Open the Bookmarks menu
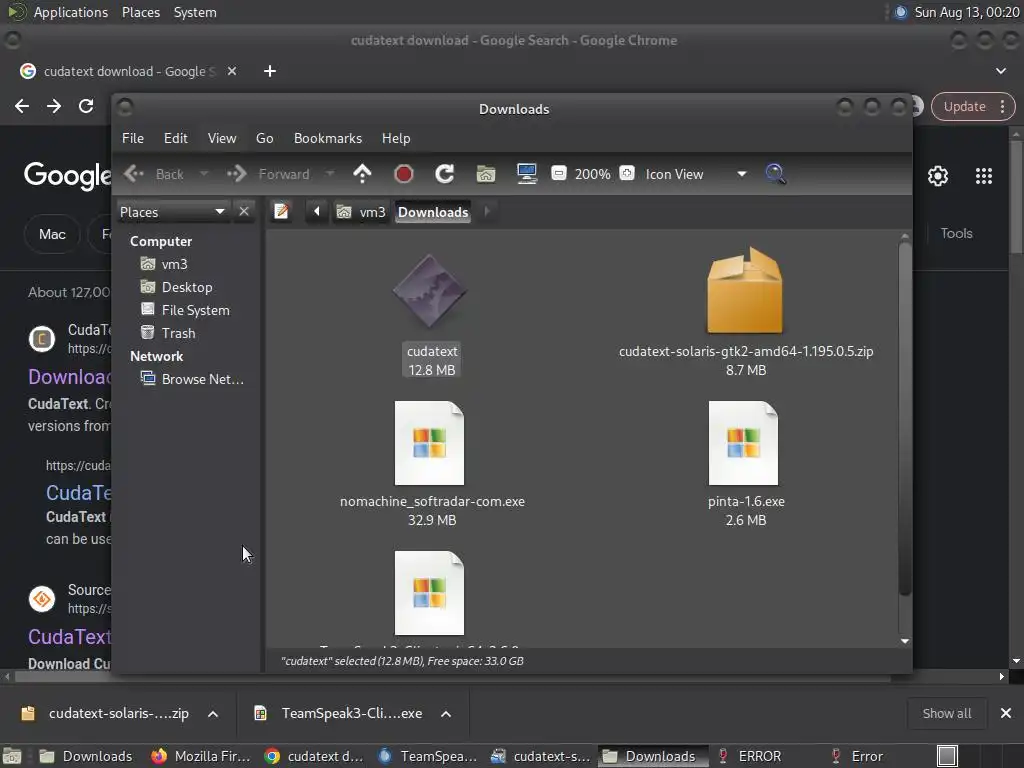Viewport: 1024px width, 768px height. pyautogui.click(x=328, y=138)
